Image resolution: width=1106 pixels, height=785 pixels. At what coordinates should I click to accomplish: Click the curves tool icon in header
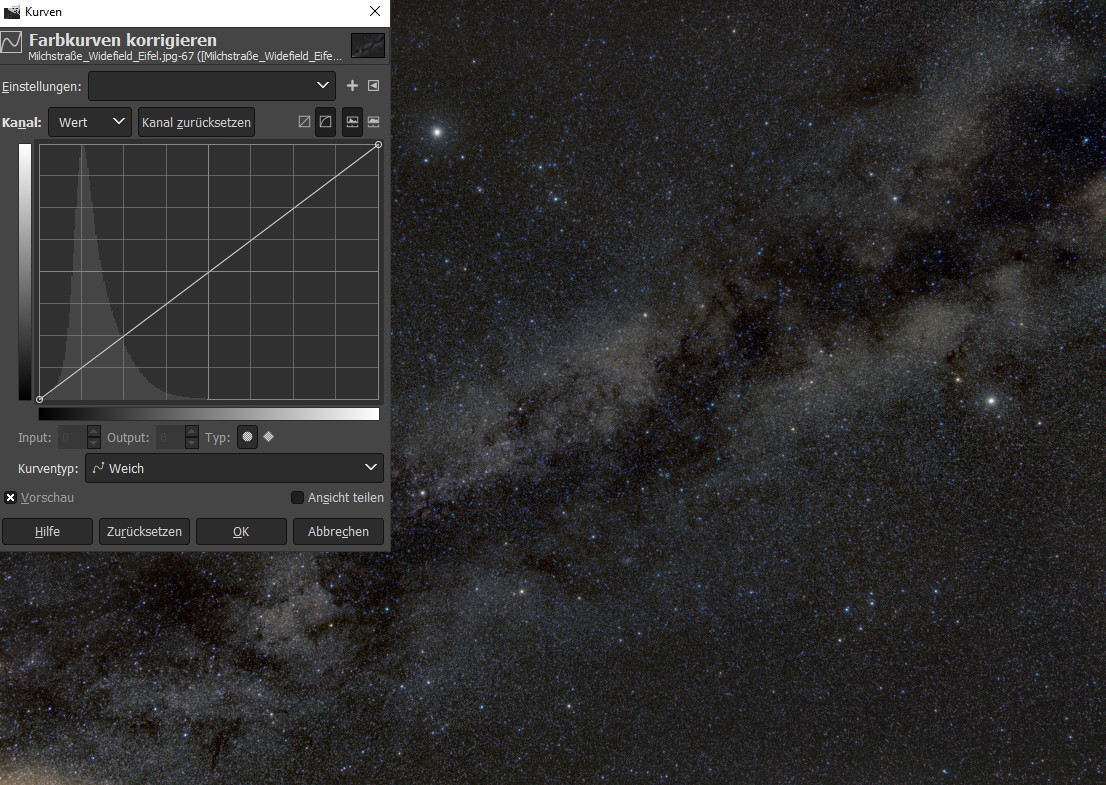(x=11, y=42)
